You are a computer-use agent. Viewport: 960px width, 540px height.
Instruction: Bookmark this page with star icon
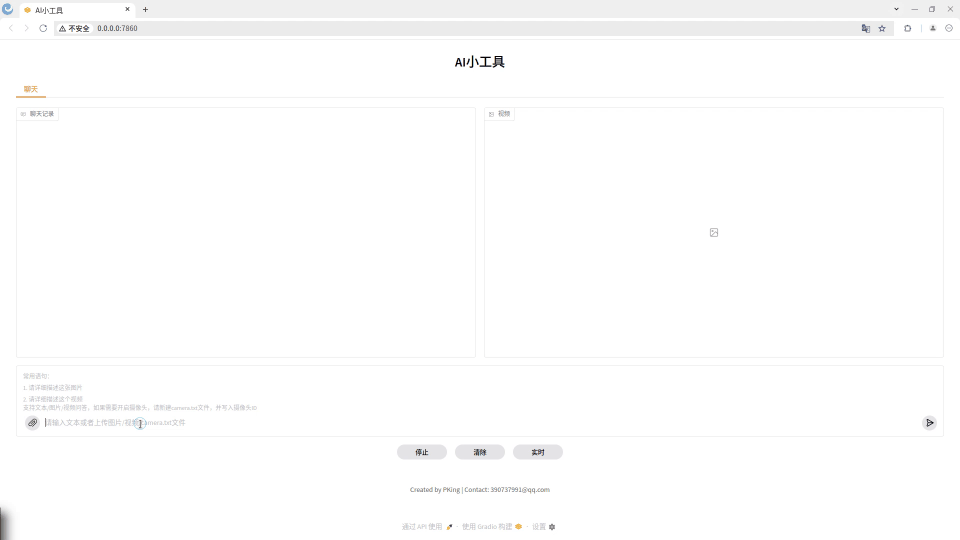(882, 28)
